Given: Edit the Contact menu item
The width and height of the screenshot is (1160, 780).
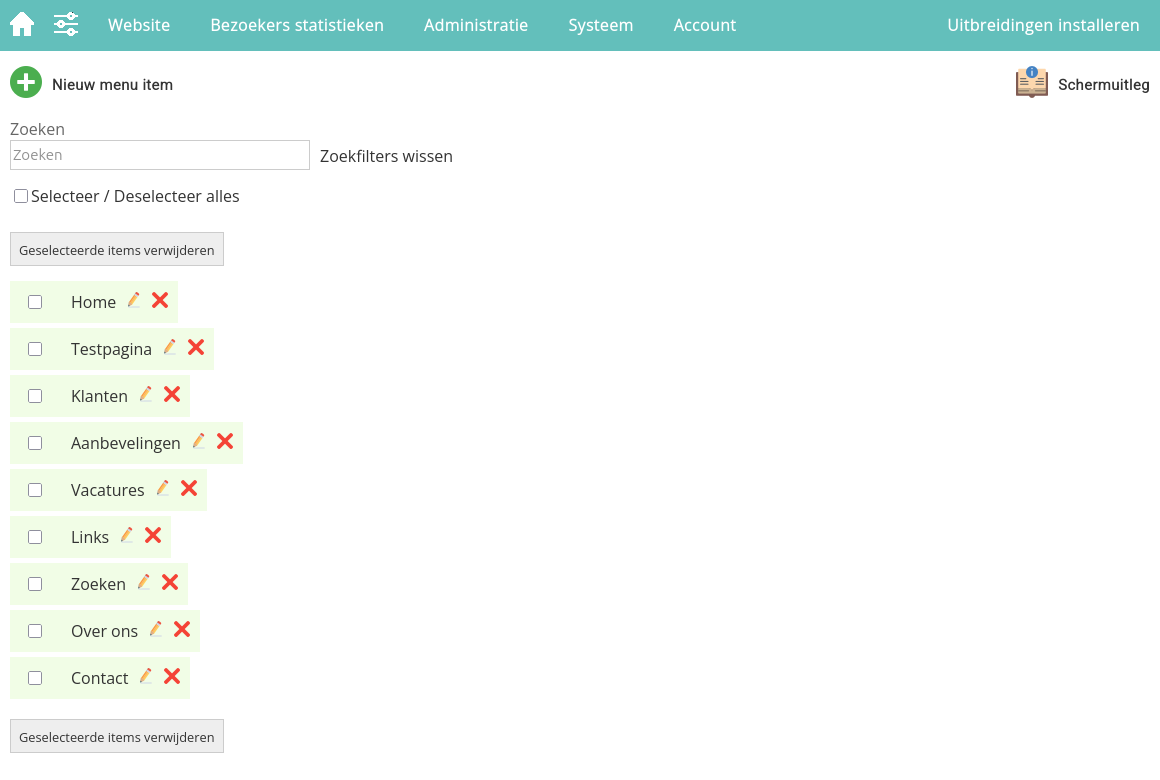Looking at the screenshot, I should (x=146, y=676).
